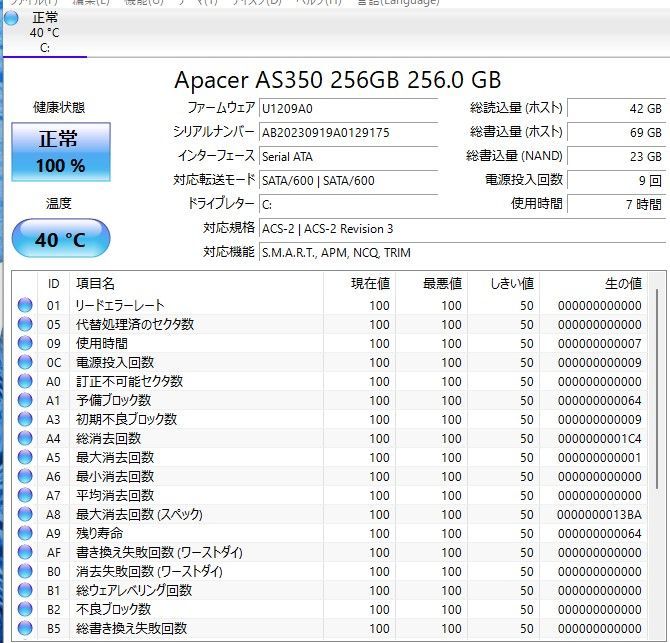
Task: Click the 健康状態 label
Action: tap(59, 107)
